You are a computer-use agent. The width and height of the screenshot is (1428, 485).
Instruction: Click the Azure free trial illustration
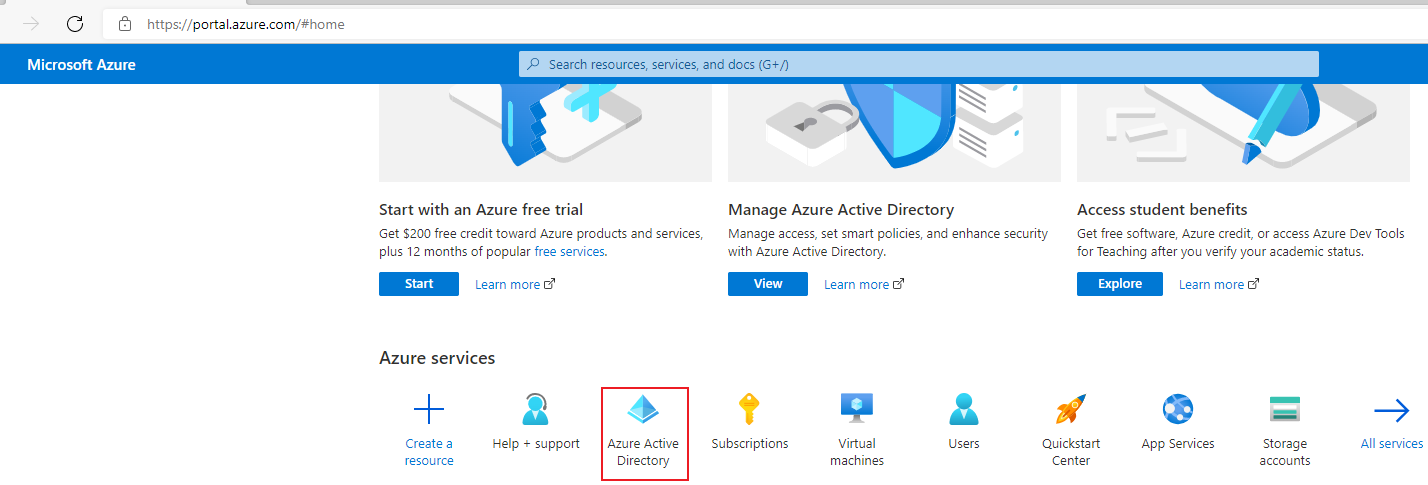545,133
